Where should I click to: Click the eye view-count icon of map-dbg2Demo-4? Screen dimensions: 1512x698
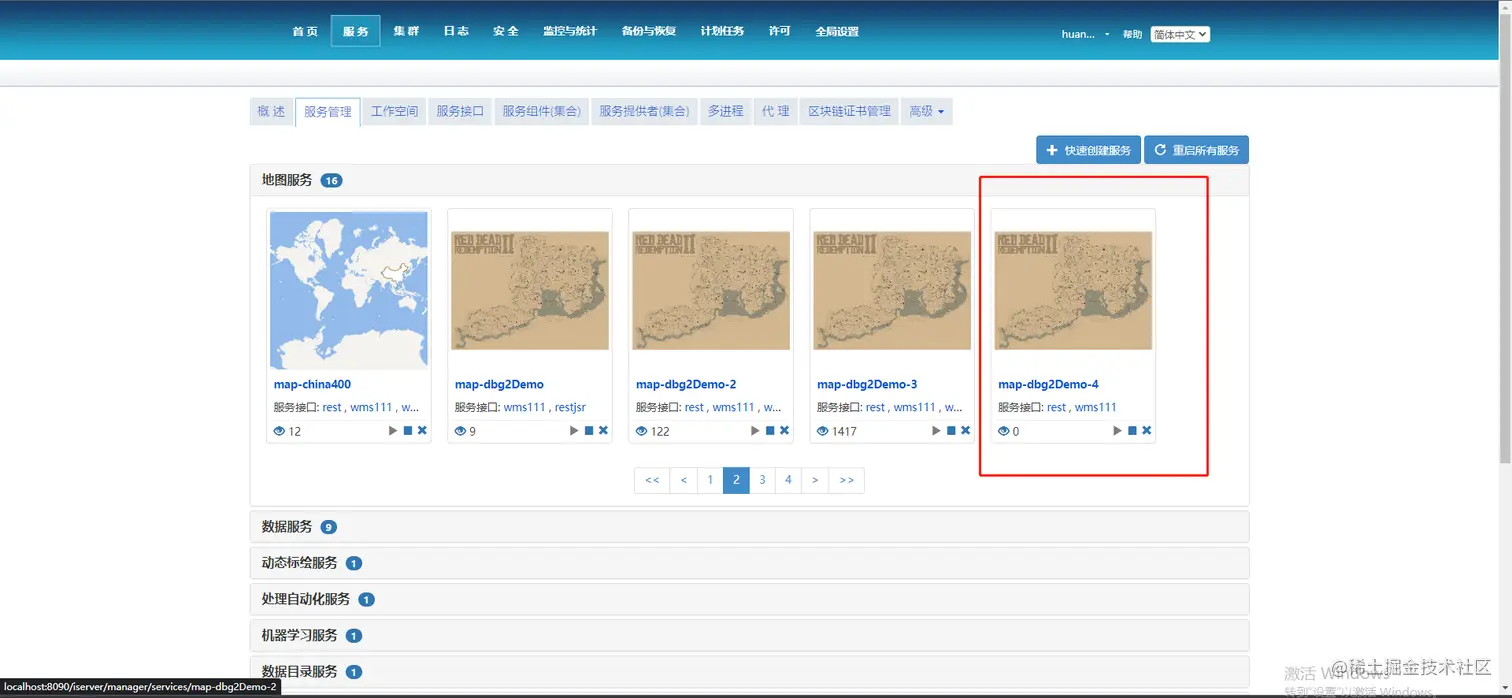tap(1003, 431)
